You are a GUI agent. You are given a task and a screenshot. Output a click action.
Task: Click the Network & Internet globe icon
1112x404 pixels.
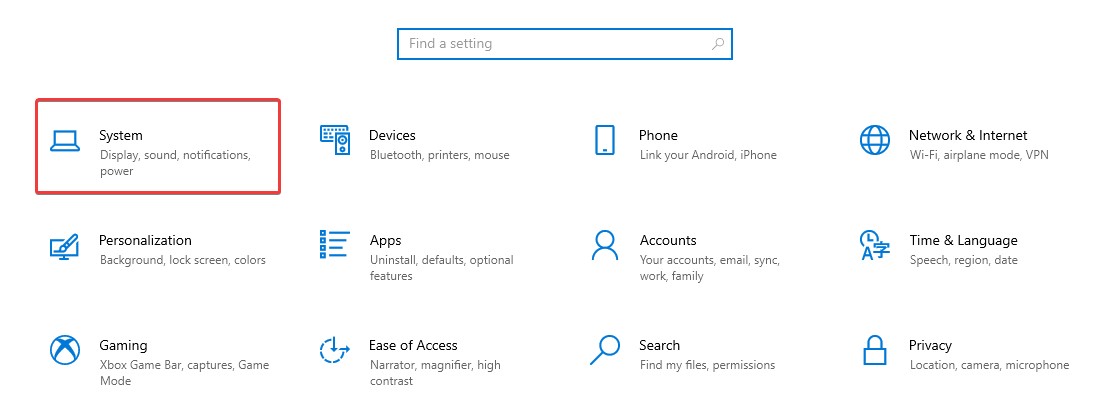tap(874, 140)
